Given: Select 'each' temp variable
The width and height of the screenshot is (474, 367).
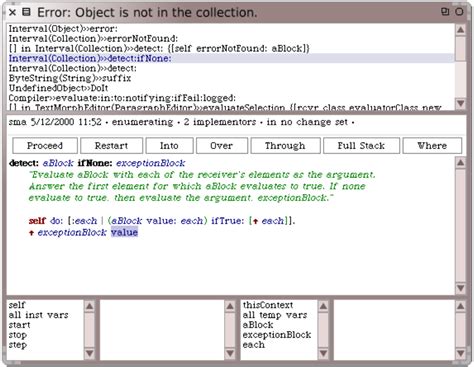Looking at the screenshot, I should [279, 345].
